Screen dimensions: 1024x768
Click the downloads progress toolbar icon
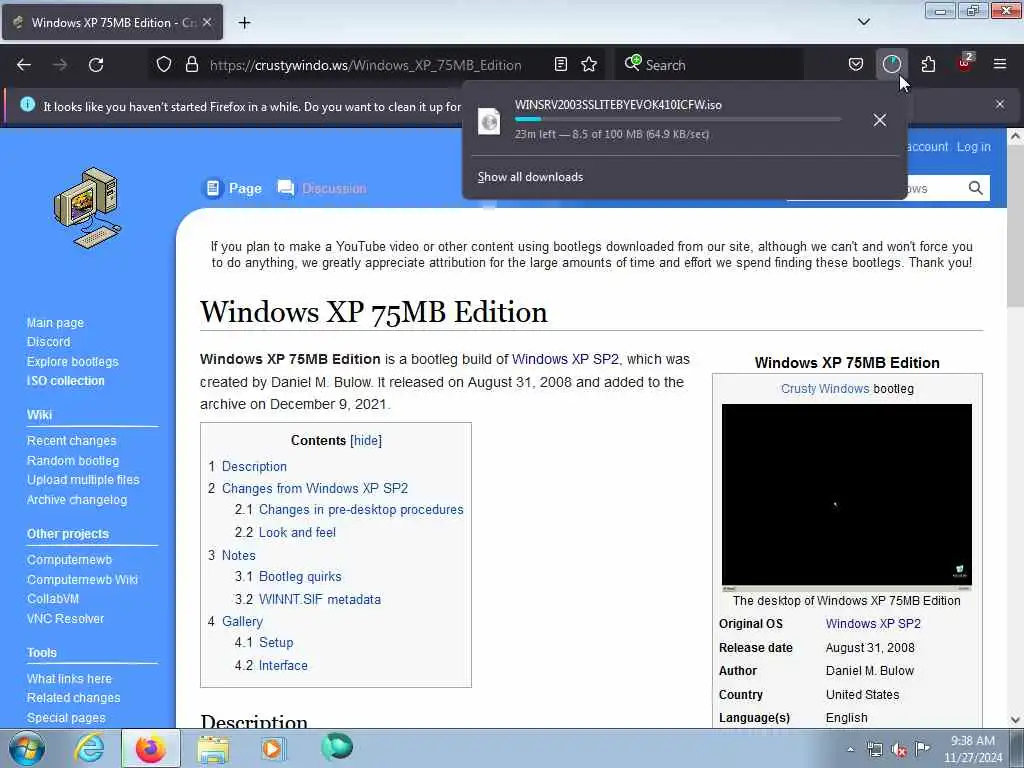coord(891,65)
